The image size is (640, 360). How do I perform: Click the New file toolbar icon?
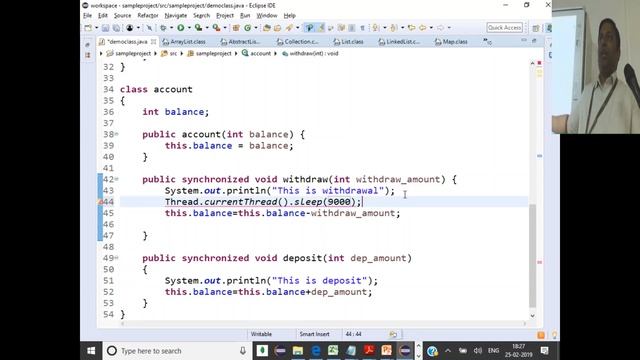pos(88,28)
